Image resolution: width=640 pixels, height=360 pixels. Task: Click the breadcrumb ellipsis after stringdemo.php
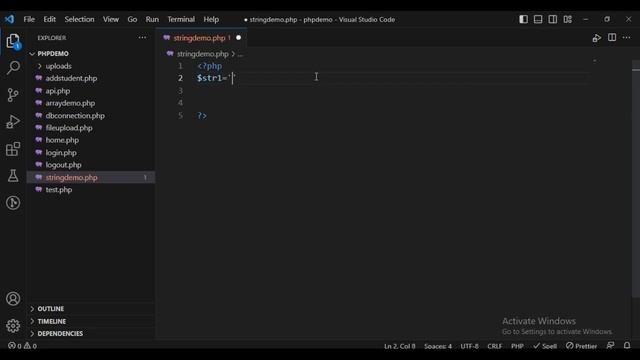pyautogui.click(x=240, y=54)
